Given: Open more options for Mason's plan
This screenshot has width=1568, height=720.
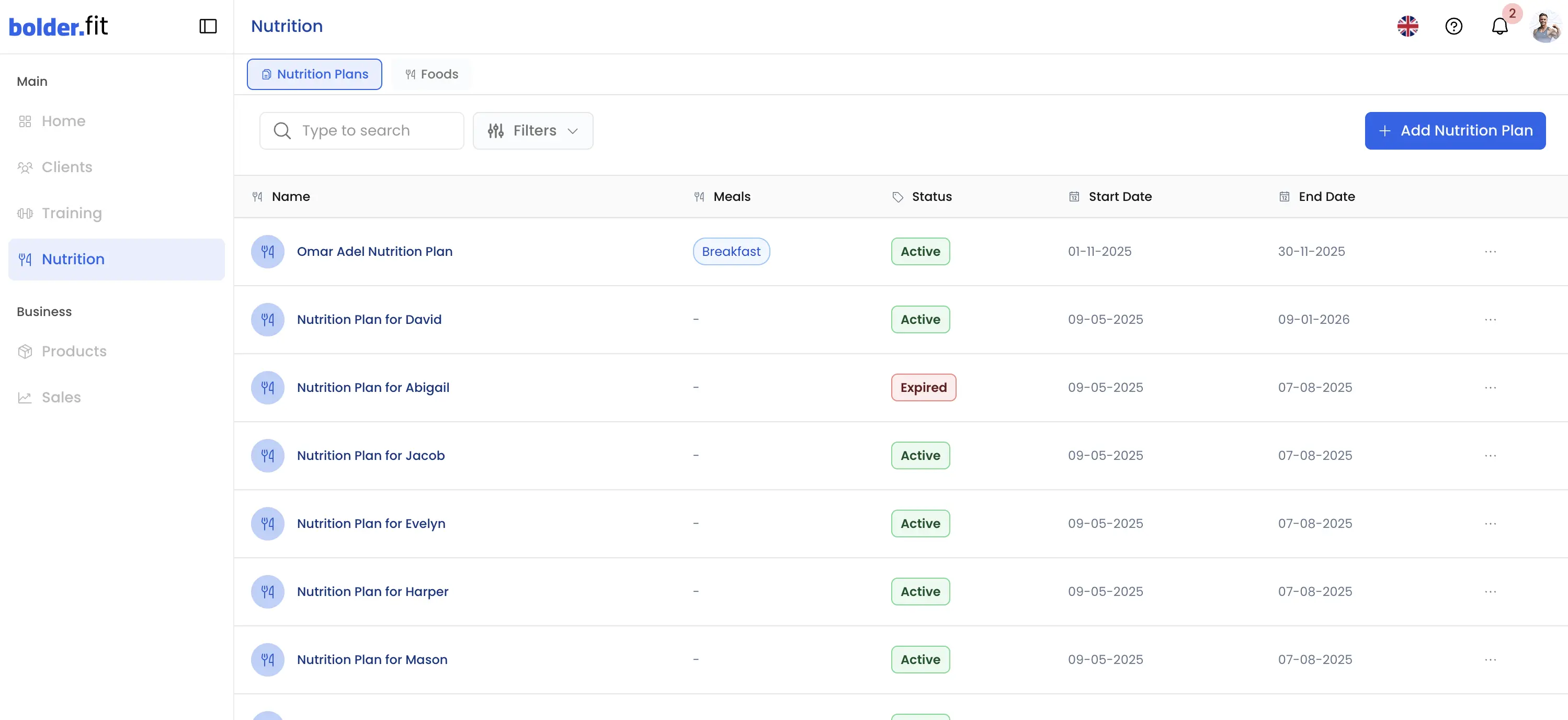Looking at the screenshot, I should tap(1490, 660).
